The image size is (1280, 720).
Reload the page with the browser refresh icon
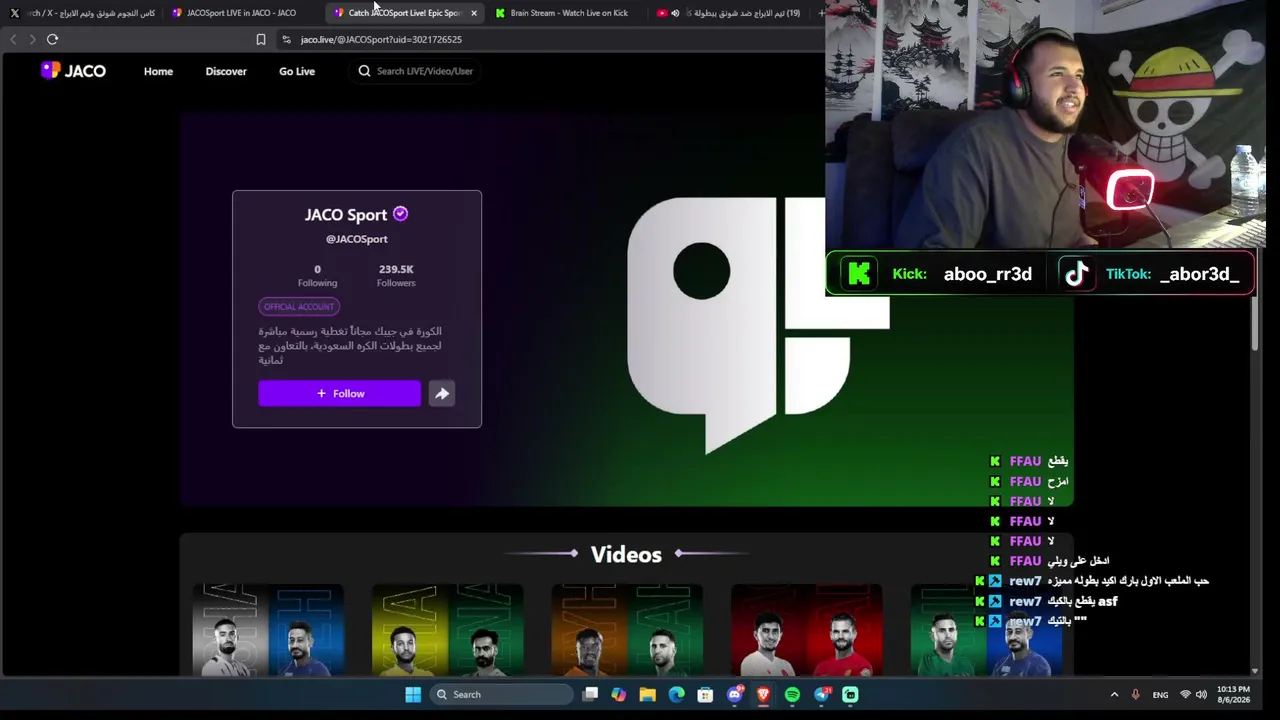[52, 39]
